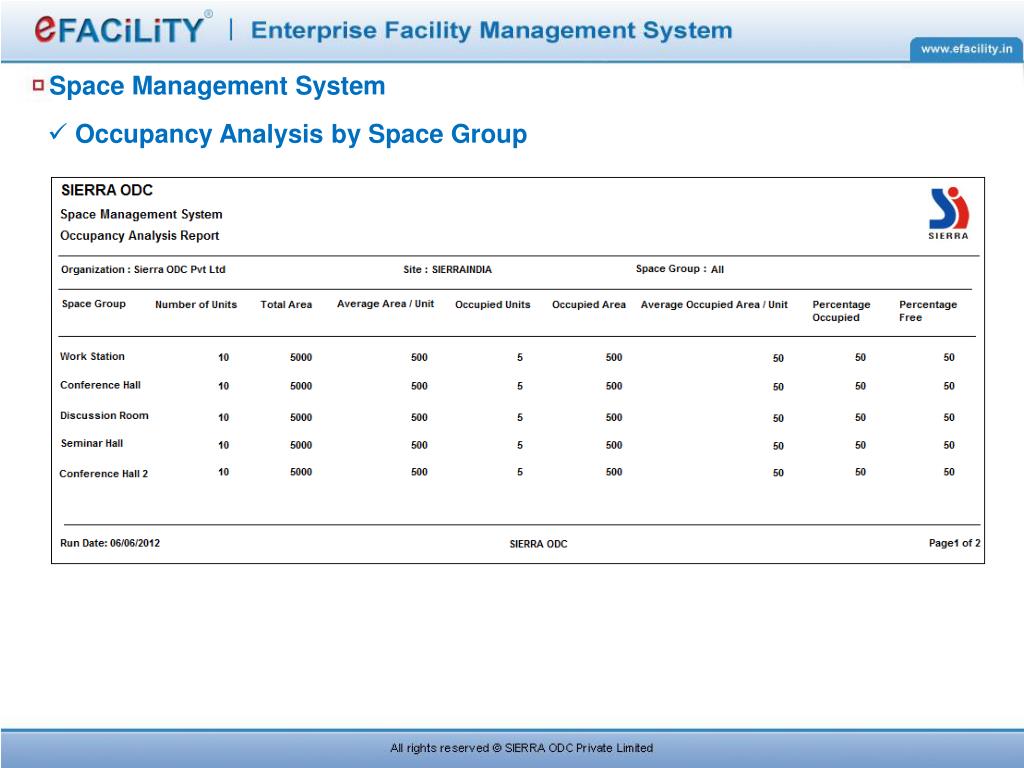Click the 'Occupied Units' column header

pyautogui.click(x=492, y=304)
